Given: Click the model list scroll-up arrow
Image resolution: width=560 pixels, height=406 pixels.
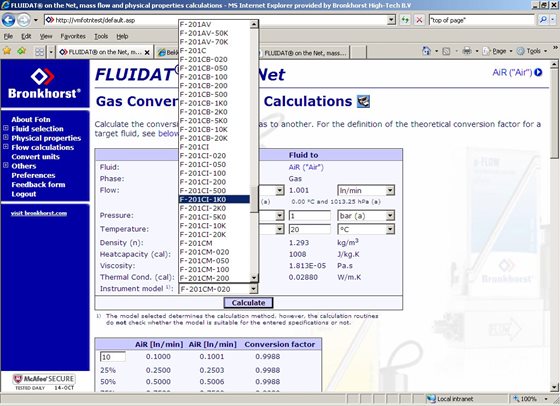Looking at the screenshot, I should click(254, 24).
